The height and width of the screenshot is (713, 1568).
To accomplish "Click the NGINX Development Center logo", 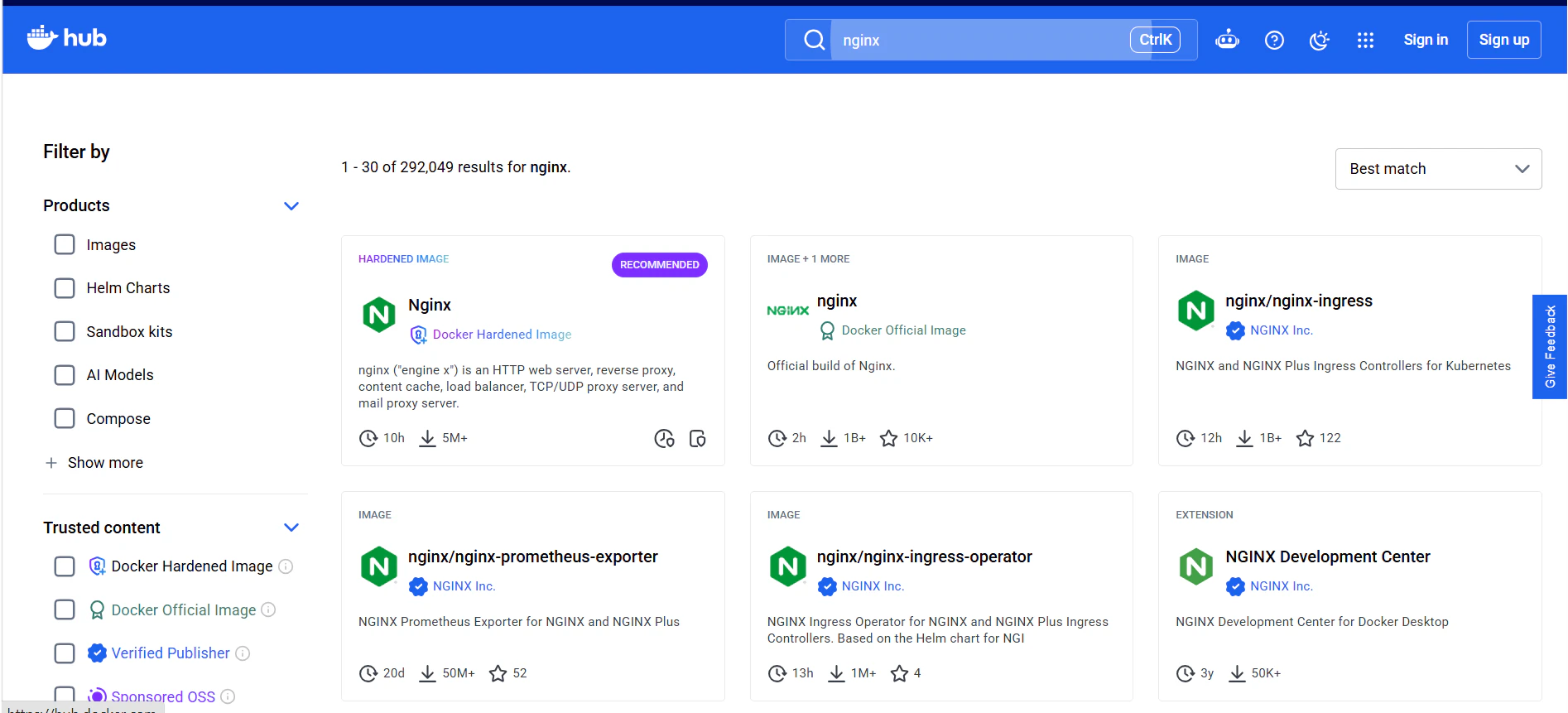I will [1196, 566].
